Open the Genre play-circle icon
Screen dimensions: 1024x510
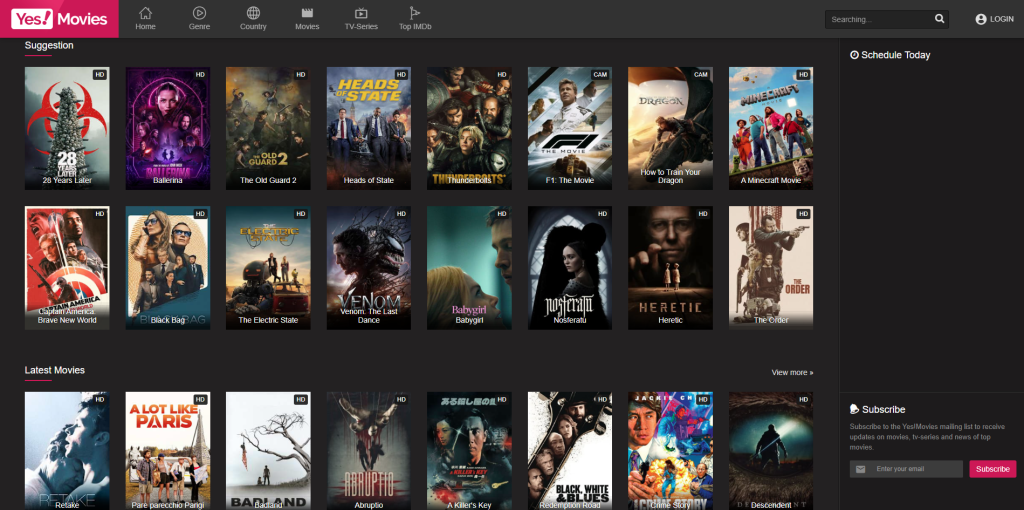[x=199, y=12]
